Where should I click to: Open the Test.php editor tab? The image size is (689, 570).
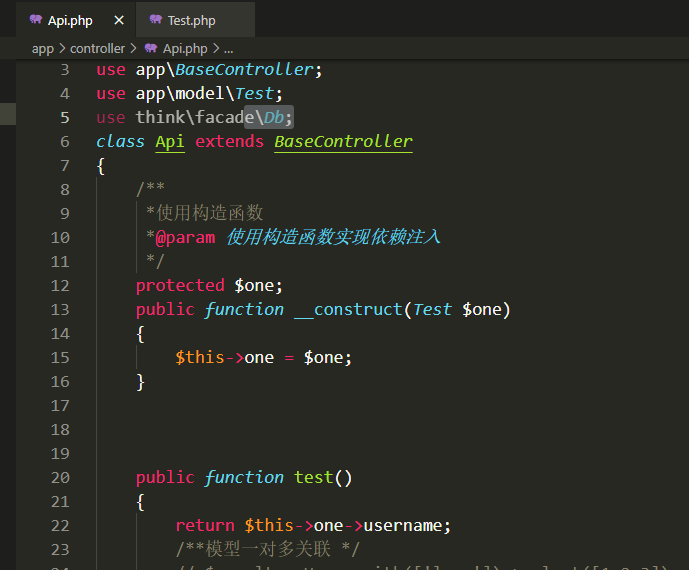pyautogui.click(x=195, y=20)
